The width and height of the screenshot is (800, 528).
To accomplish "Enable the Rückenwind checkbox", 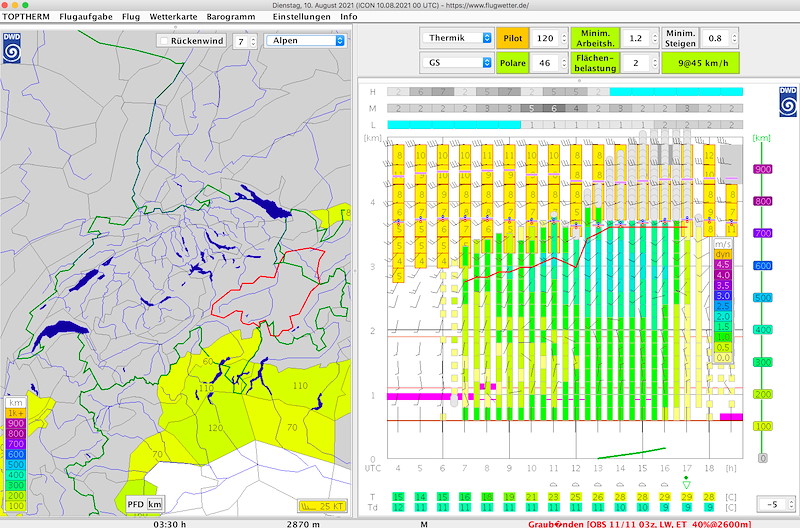I will coord(164,41).
